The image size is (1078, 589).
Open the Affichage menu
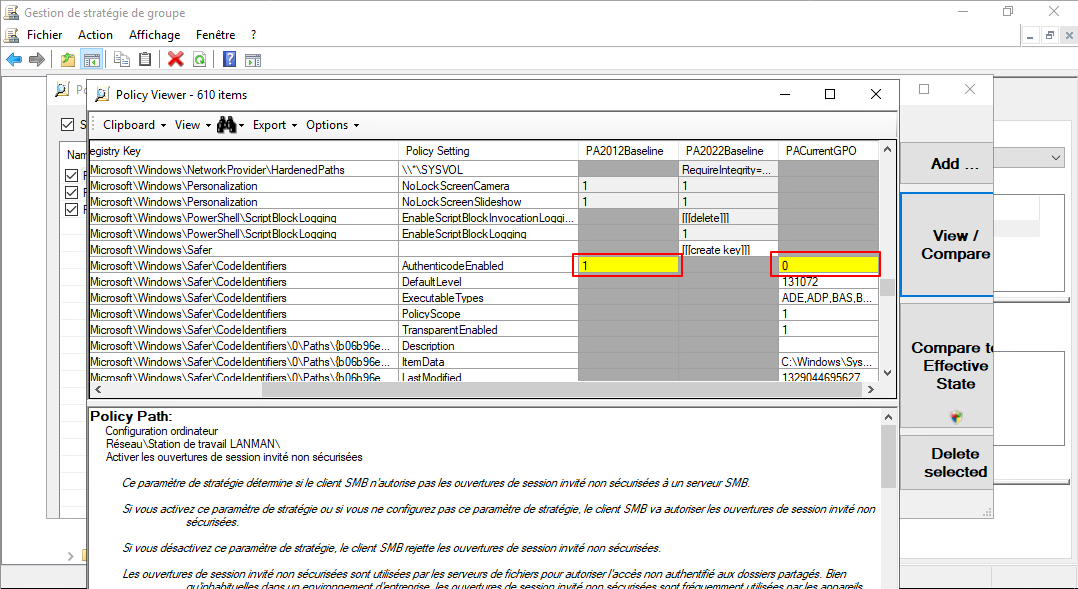point(155,34)
